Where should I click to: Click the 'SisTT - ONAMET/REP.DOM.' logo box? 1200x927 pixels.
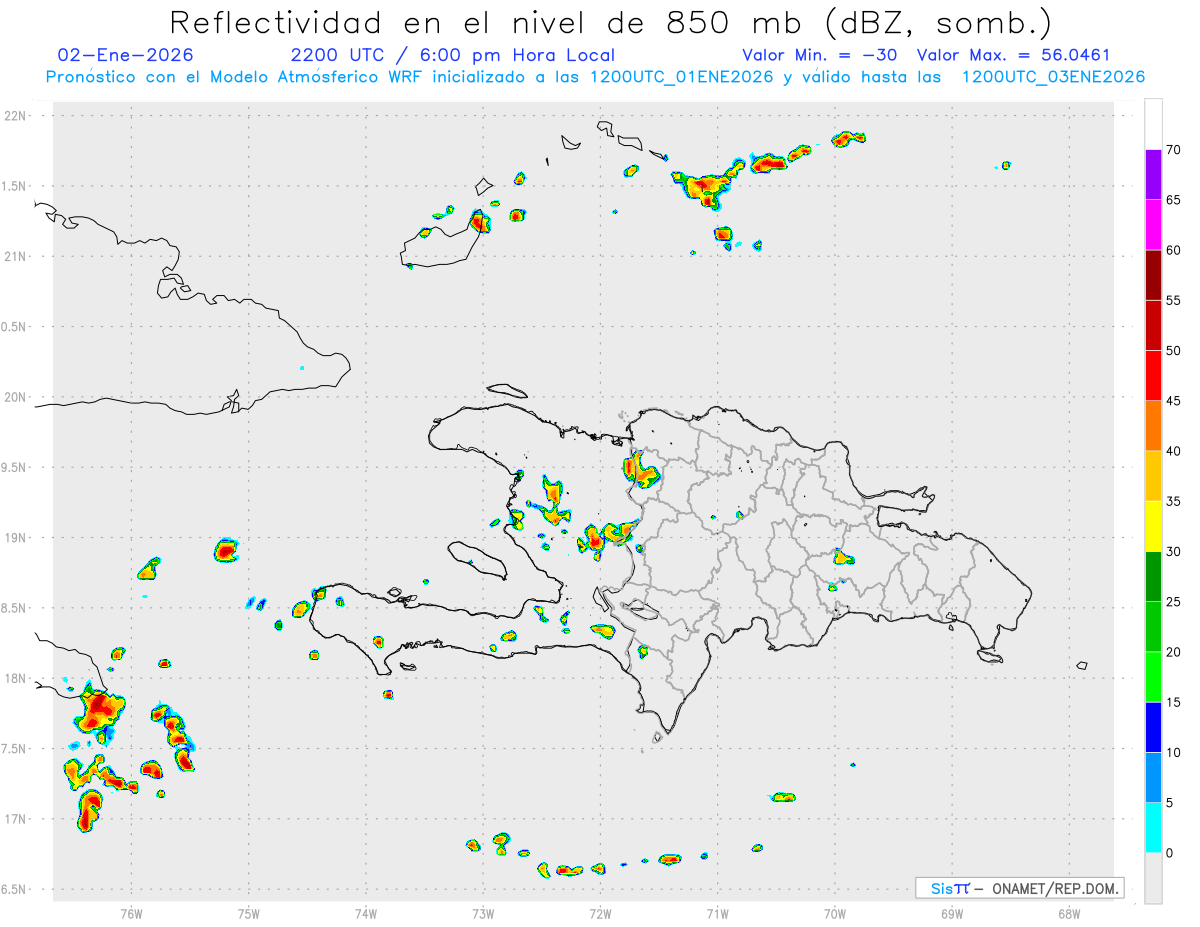click(x=1019, y=888)
